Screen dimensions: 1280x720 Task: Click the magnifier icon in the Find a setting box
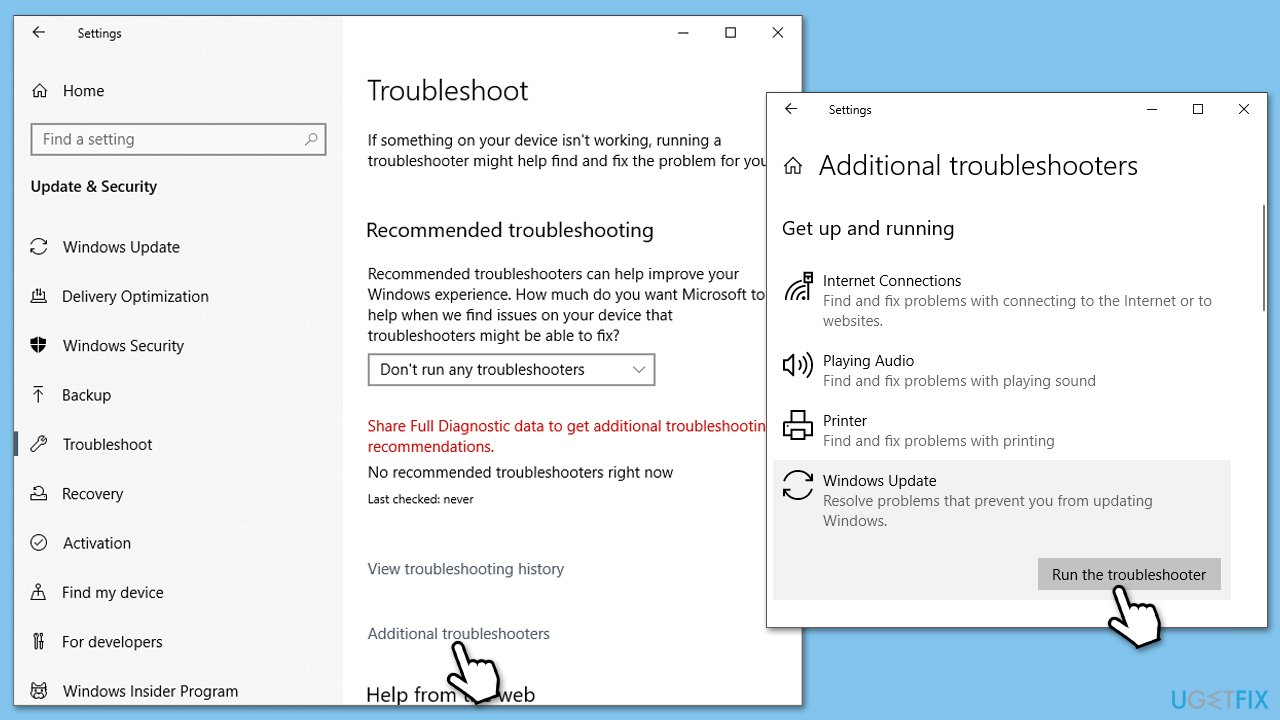312,140
